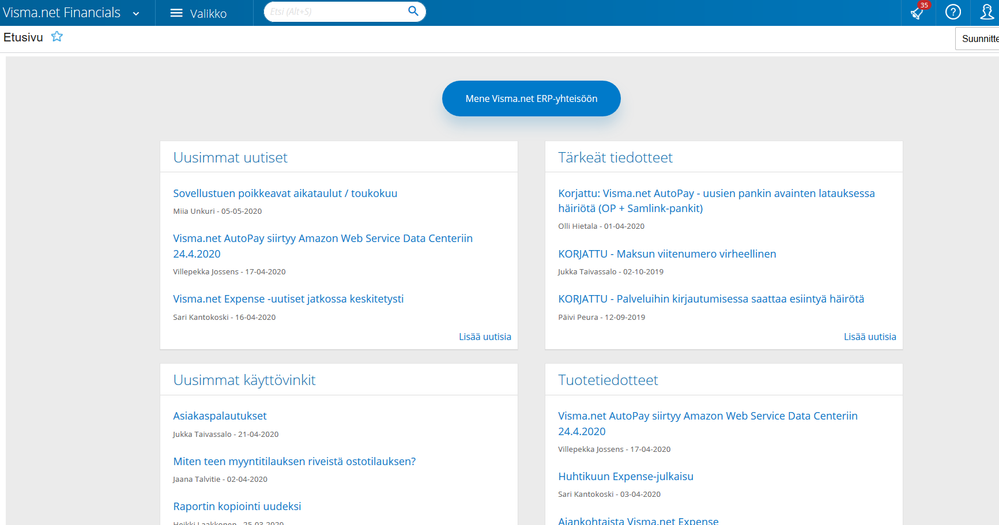Screen dimensions: 999x525
Task: Open Visma.net Expense -uutiset jatkossa keskitetysti
Action: click(x=288, y=299)
